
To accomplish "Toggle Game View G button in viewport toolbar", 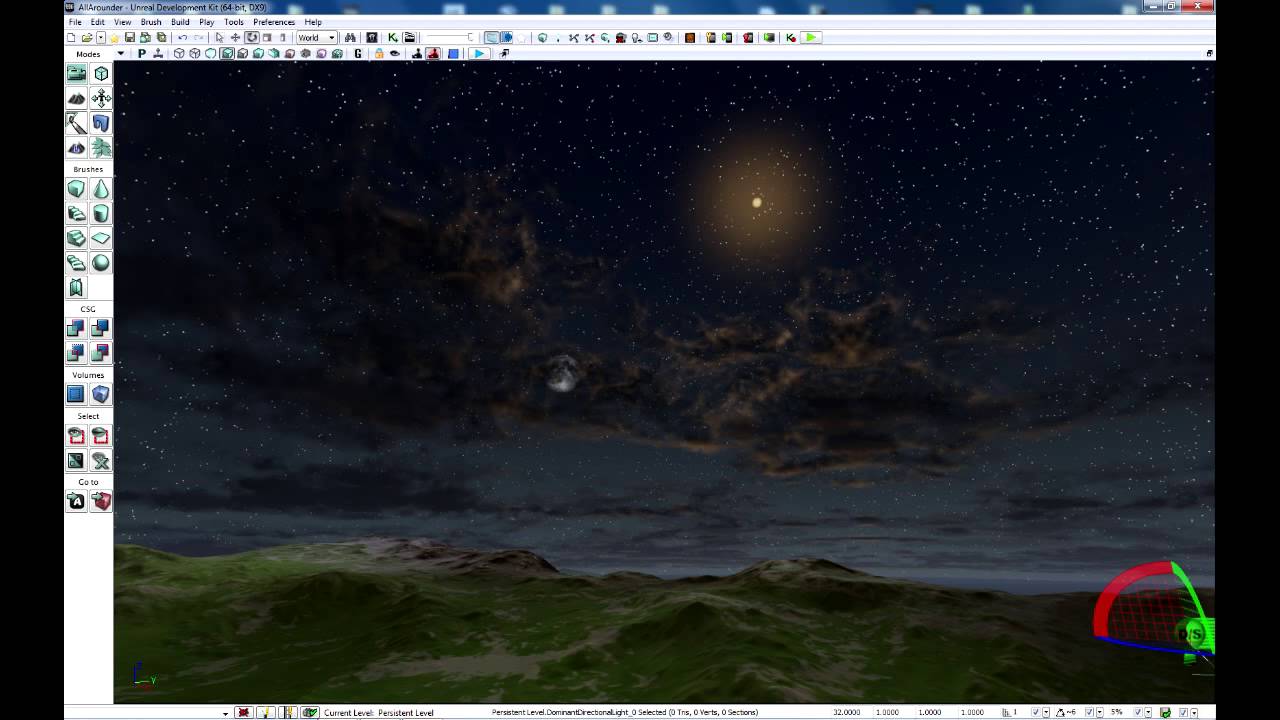I will tap(358, 54).
